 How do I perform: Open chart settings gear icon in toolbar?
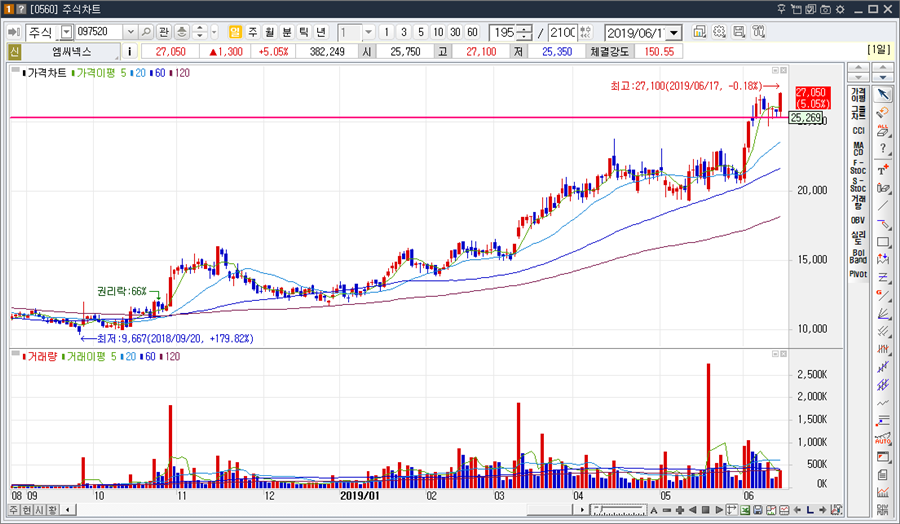719,32
